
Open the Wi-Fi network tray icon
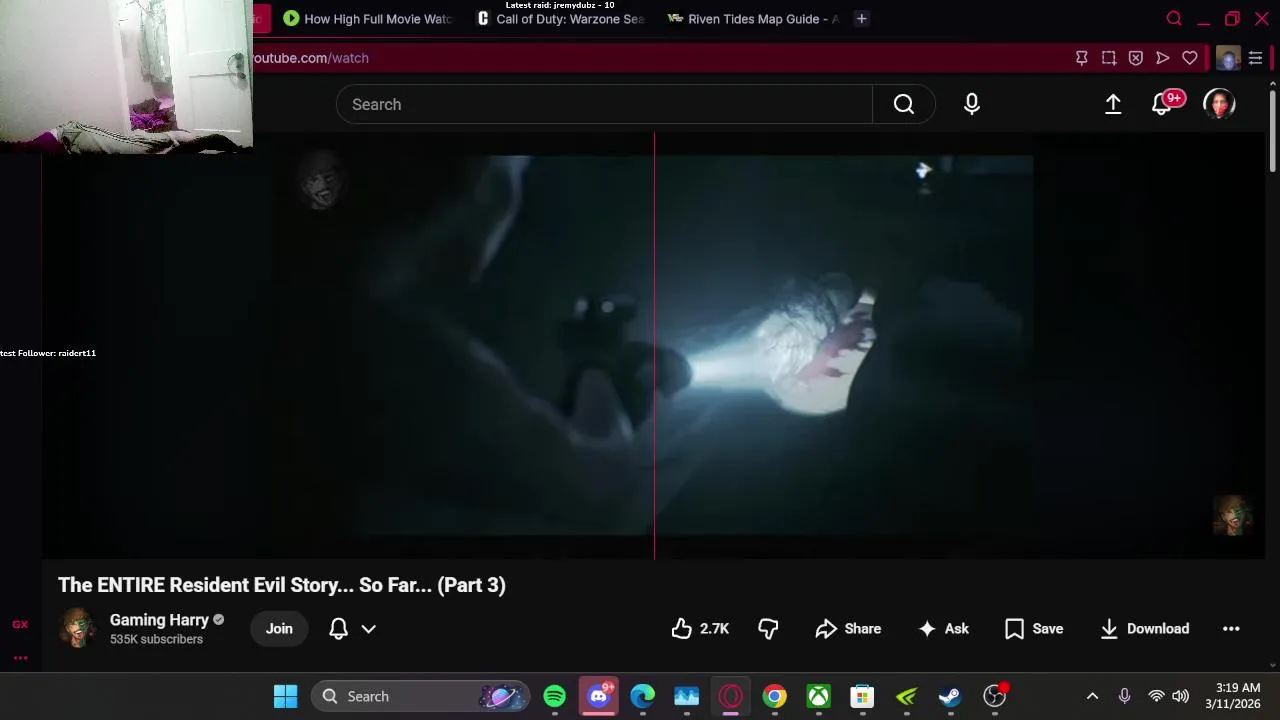click(x=1156, y=696)
